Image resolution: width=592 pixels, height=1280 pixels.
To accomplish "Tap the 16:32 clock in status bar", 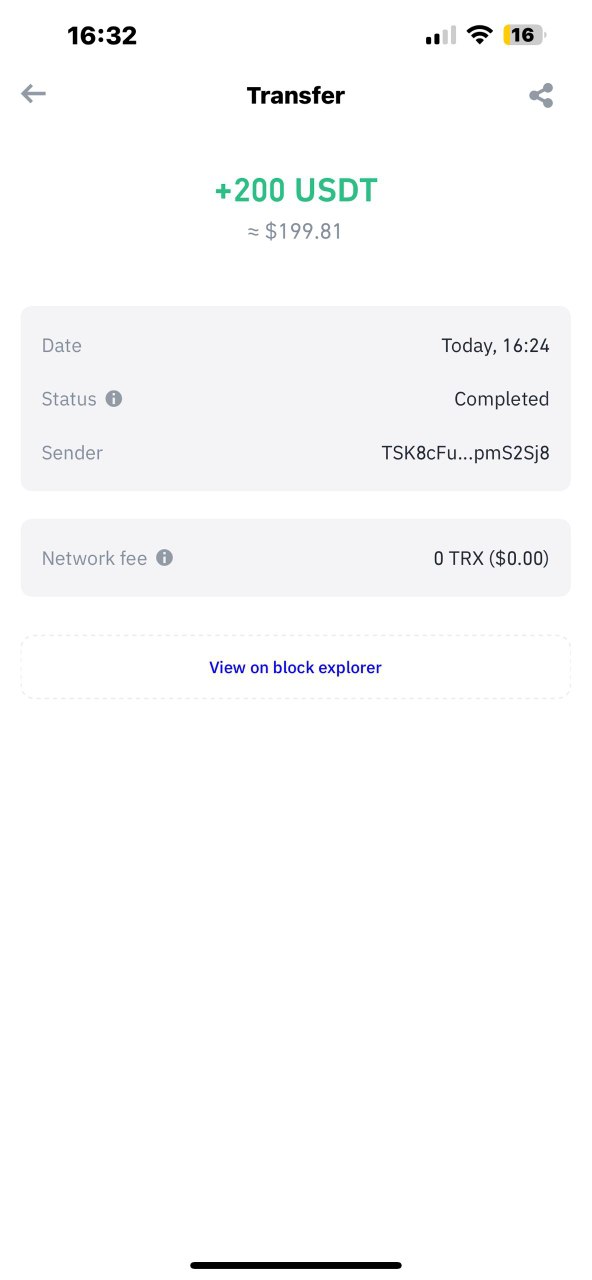I will pyautogui.click(x=102, y=36).
